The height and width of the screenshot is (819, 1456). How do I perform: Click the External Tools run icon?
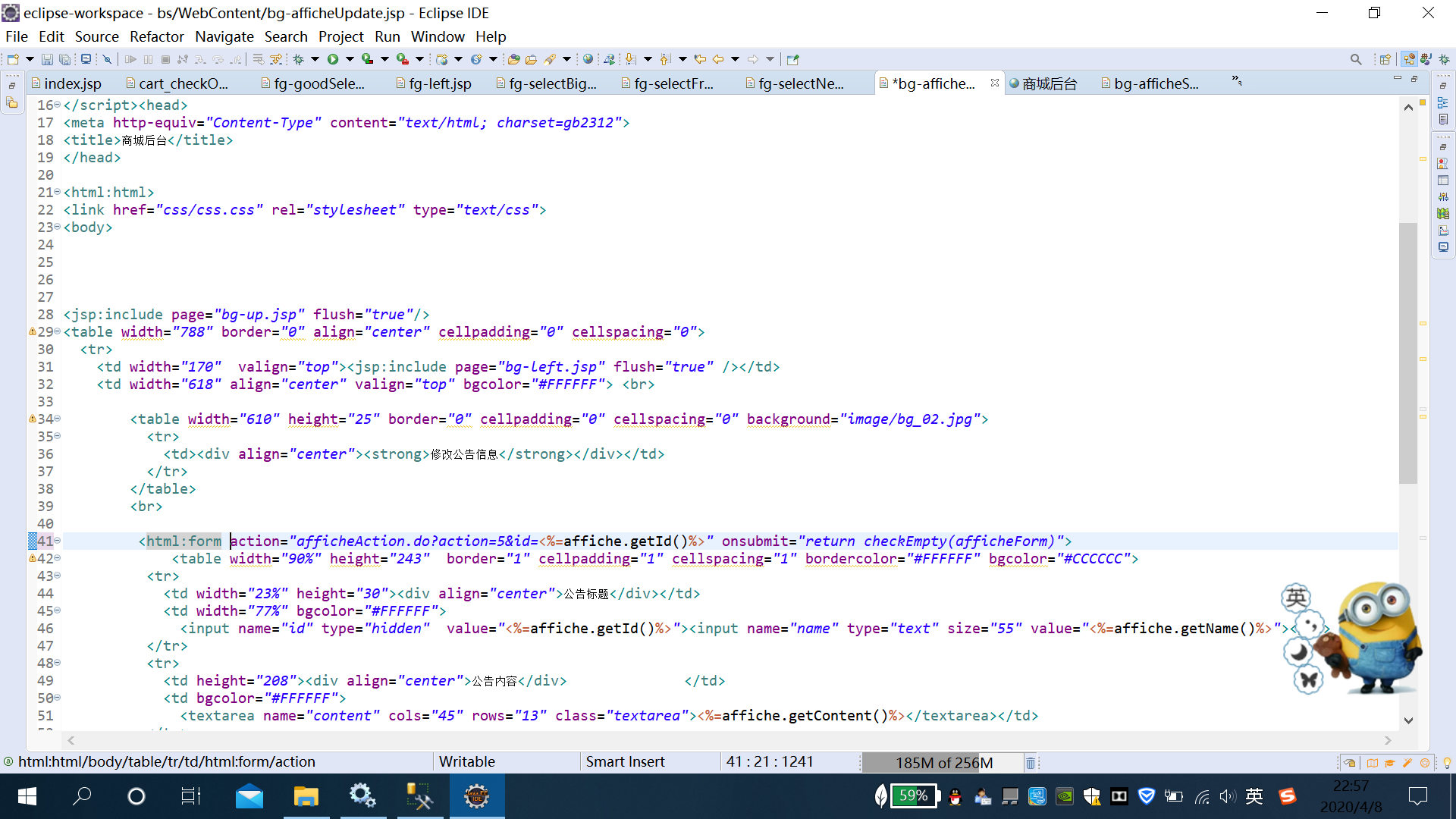pyautogui.click(x=403, y=59)
